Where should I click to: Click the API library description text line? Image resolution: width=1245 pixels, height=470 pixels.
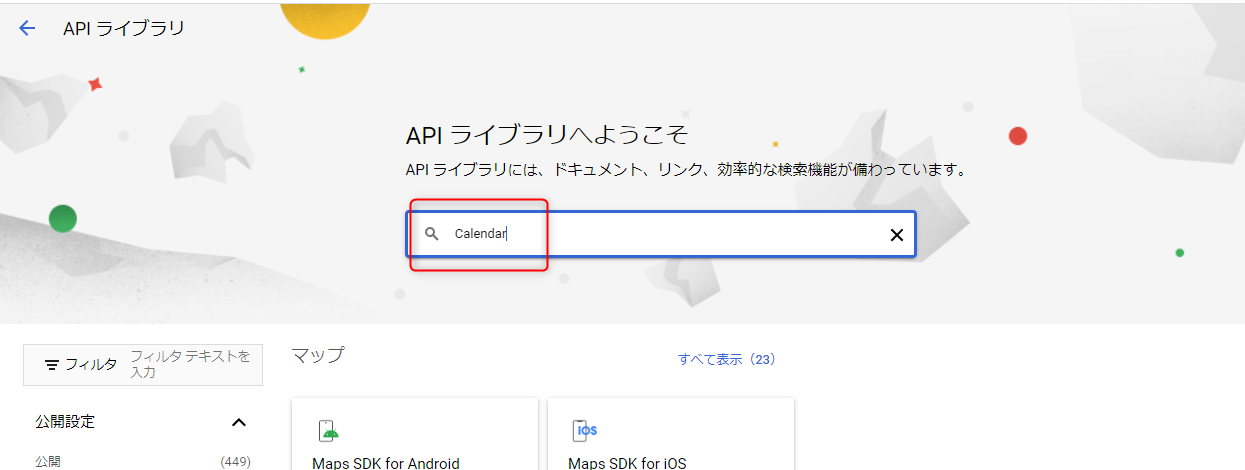(x=686, y=170)
